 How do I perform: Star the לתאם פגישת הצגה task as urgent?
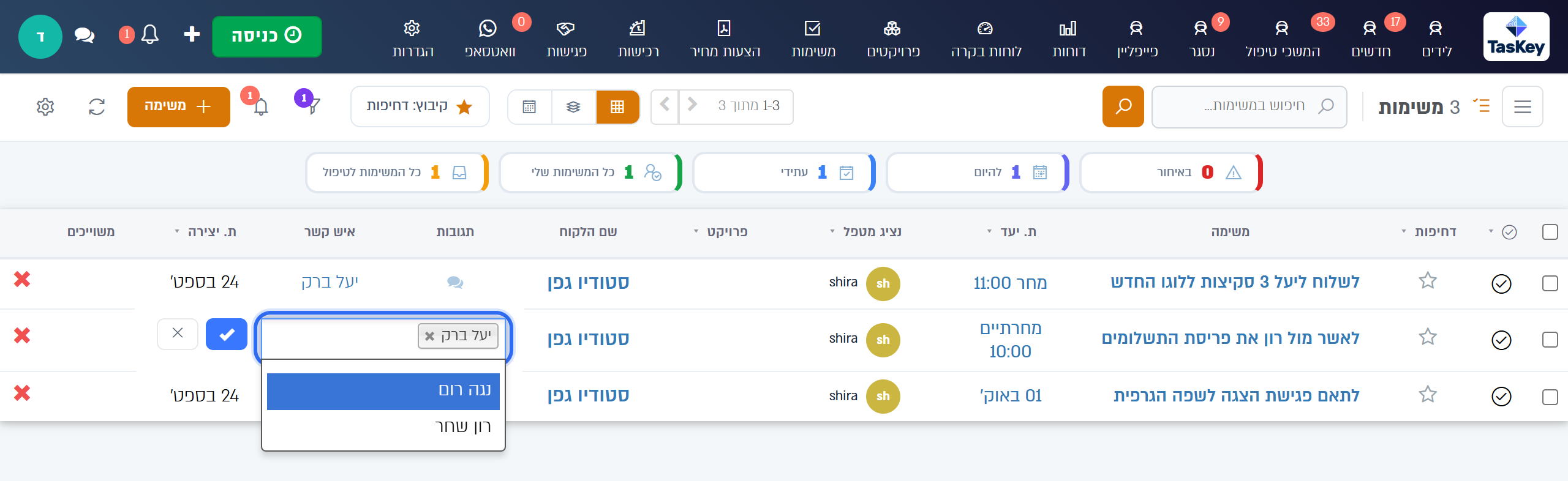(1428, 394)
